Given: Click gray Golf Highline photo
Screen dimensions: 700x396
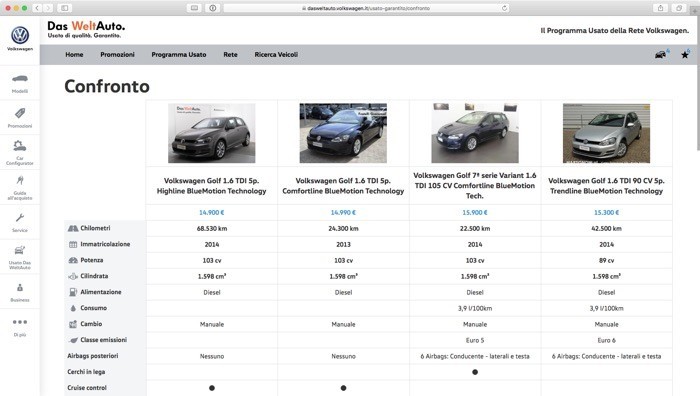Looking at the screenshot, I should [x=212, y=133].
